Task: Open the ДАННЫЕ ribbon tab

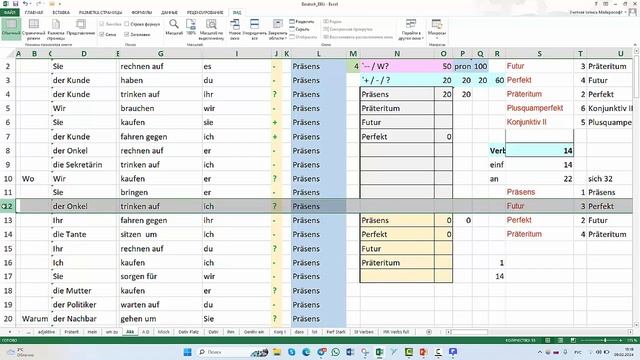Action: point(169,13)
